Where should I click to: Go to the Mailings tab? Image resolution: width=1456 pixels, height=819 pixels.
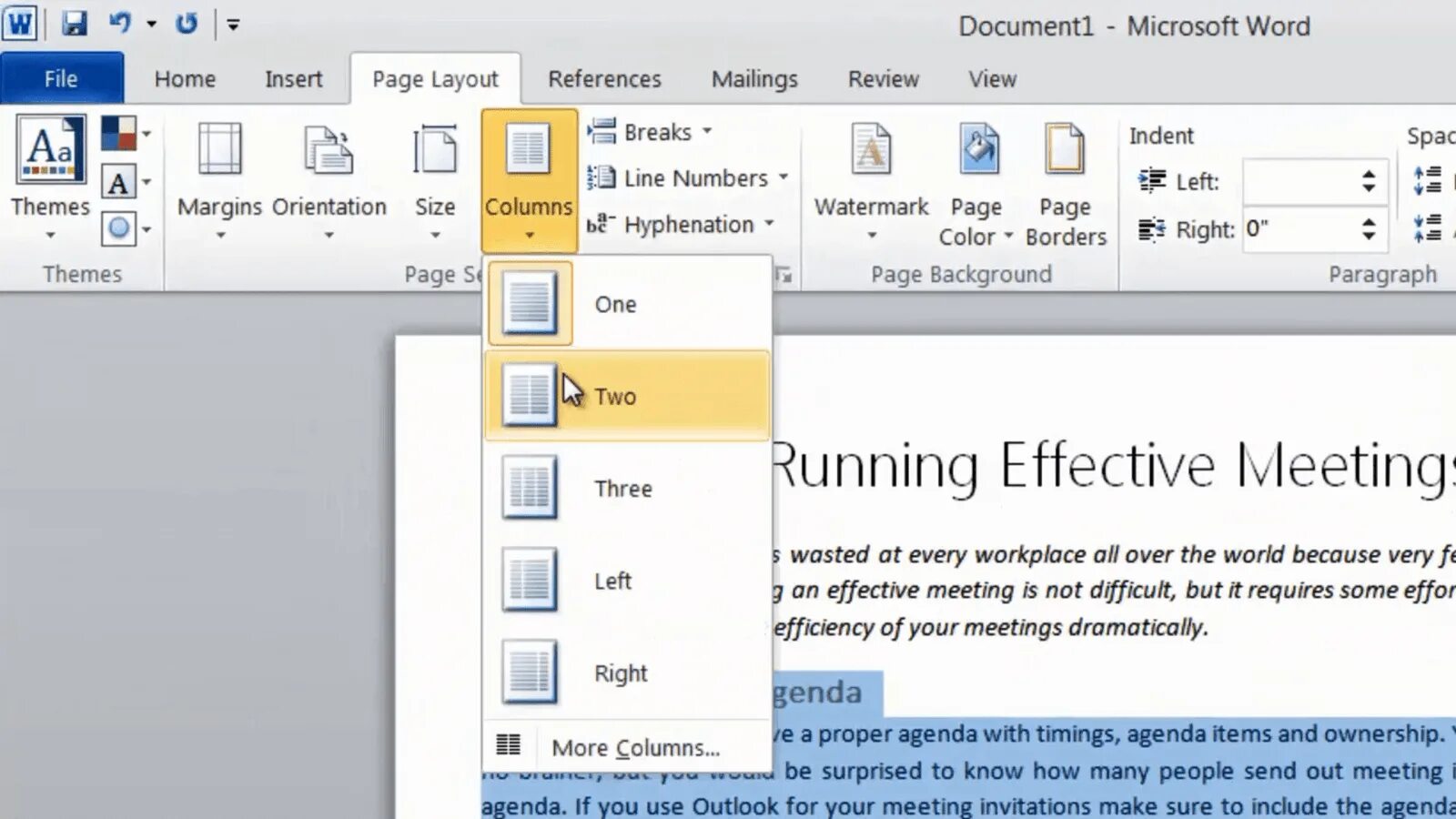coord(754,79)
